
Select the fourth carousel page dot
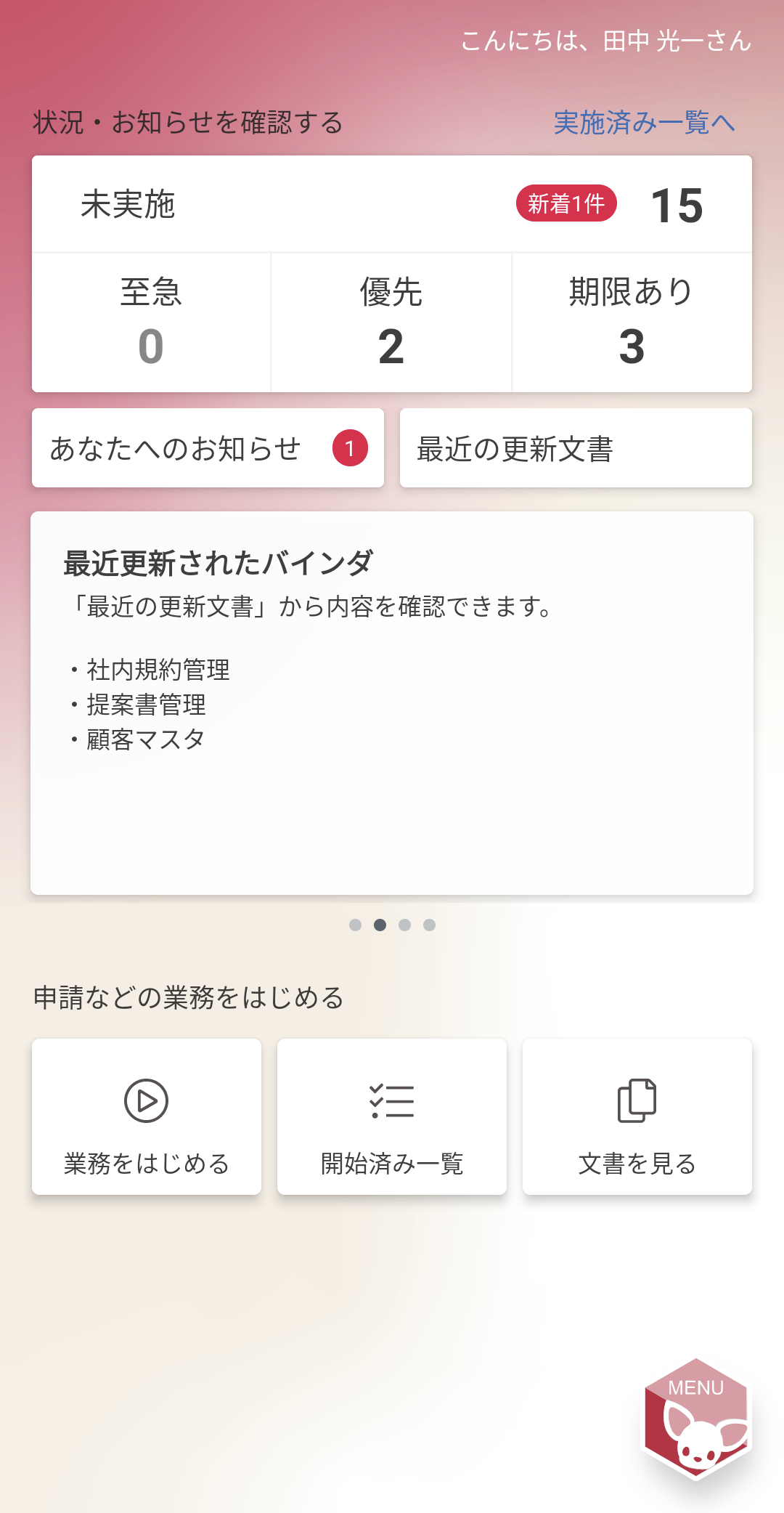click(429, 925)
